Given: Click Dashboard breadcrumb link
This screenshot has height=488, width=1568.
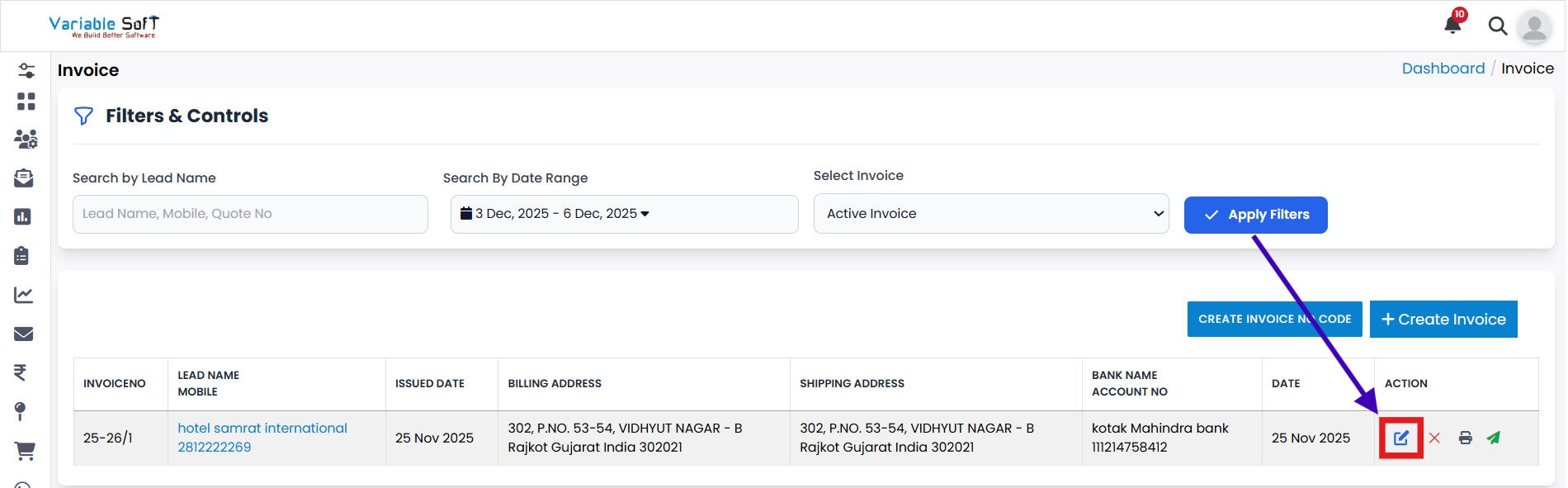Looking at the screenshot, I should (x=1443, y=69).
